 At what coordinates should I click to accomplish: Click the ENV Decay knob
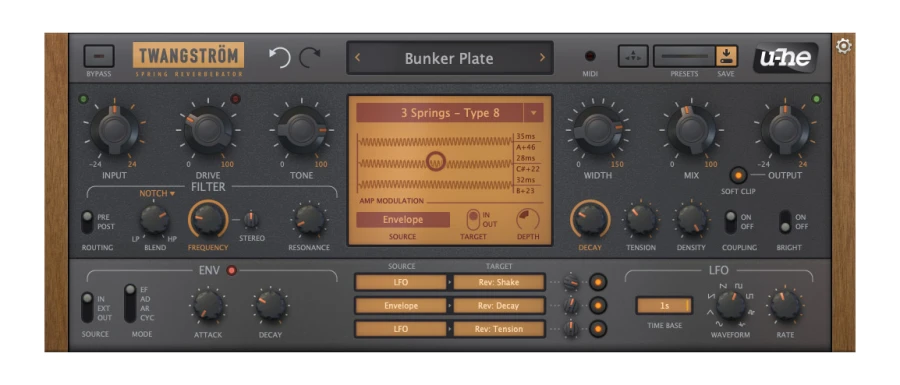[270, 305]
